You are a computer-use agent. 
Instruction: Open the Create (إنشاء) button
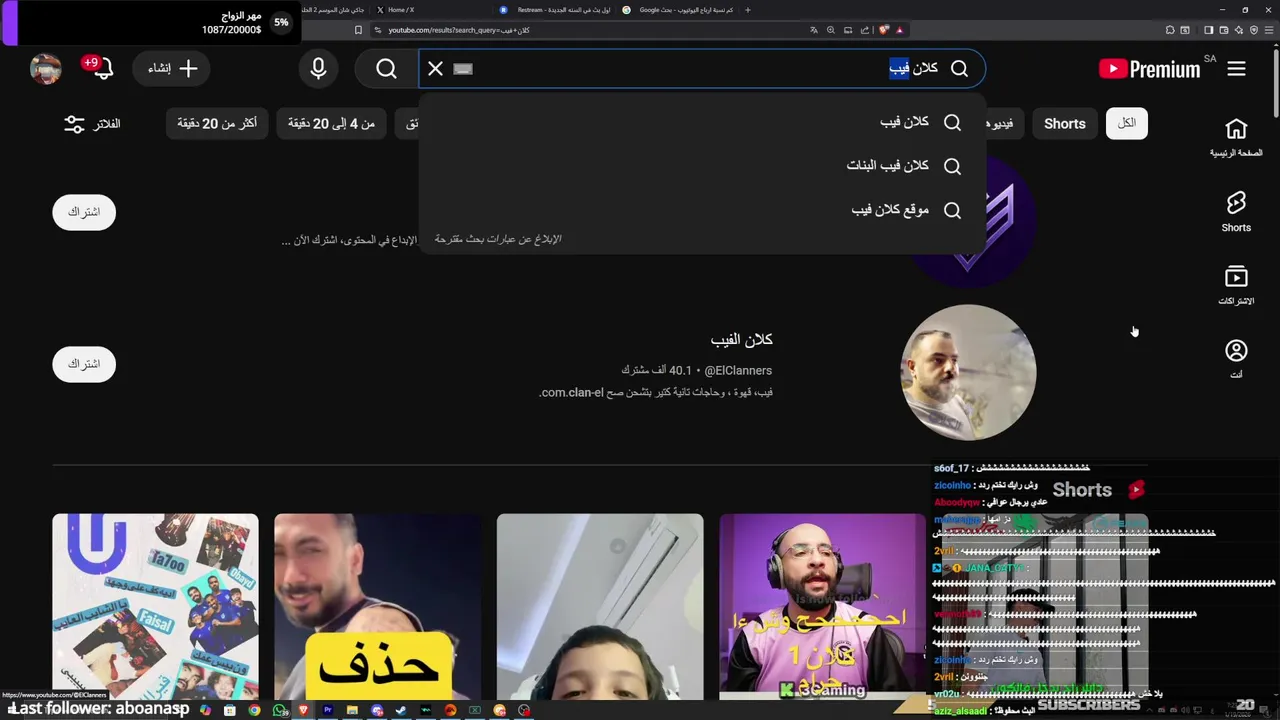(x=172, y=69)
